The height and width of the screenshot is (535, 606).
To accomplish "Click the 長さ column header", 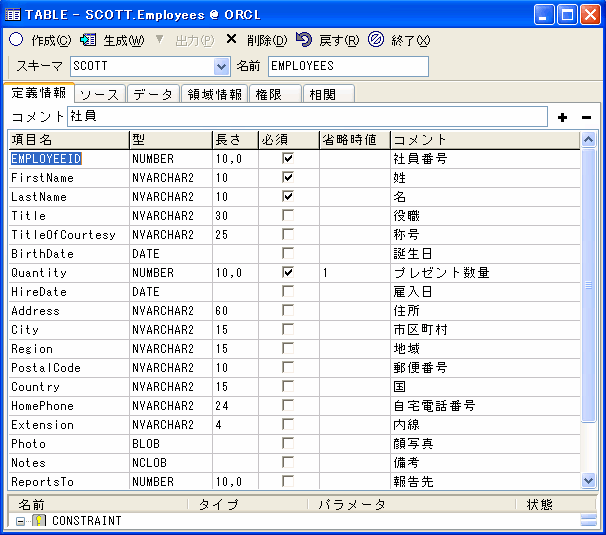I will pyautogui.click(x=235, y=140).
